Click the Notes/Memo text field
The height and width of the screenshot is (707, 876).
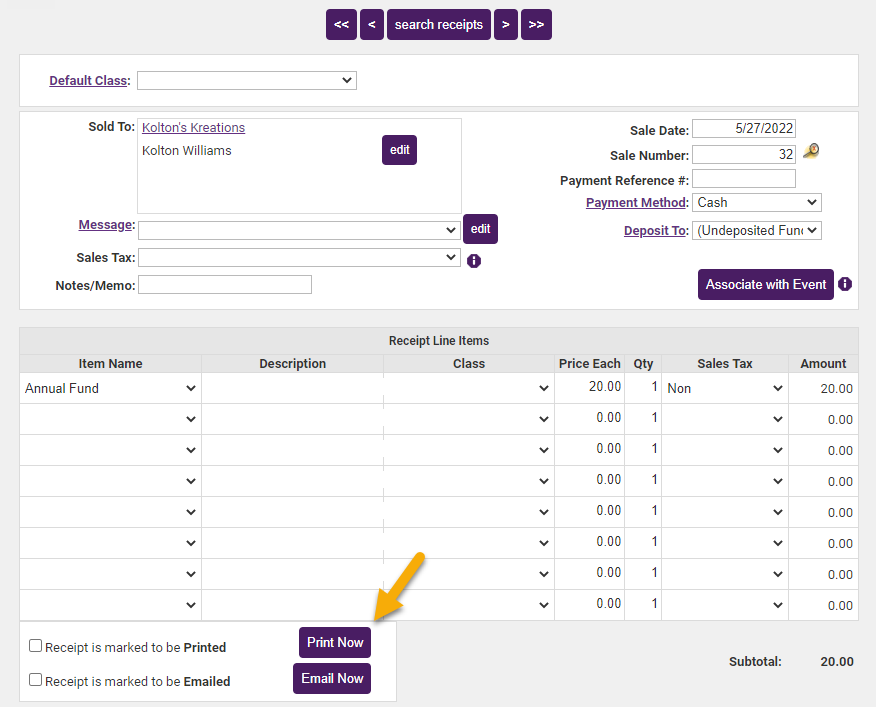(225, 285)
